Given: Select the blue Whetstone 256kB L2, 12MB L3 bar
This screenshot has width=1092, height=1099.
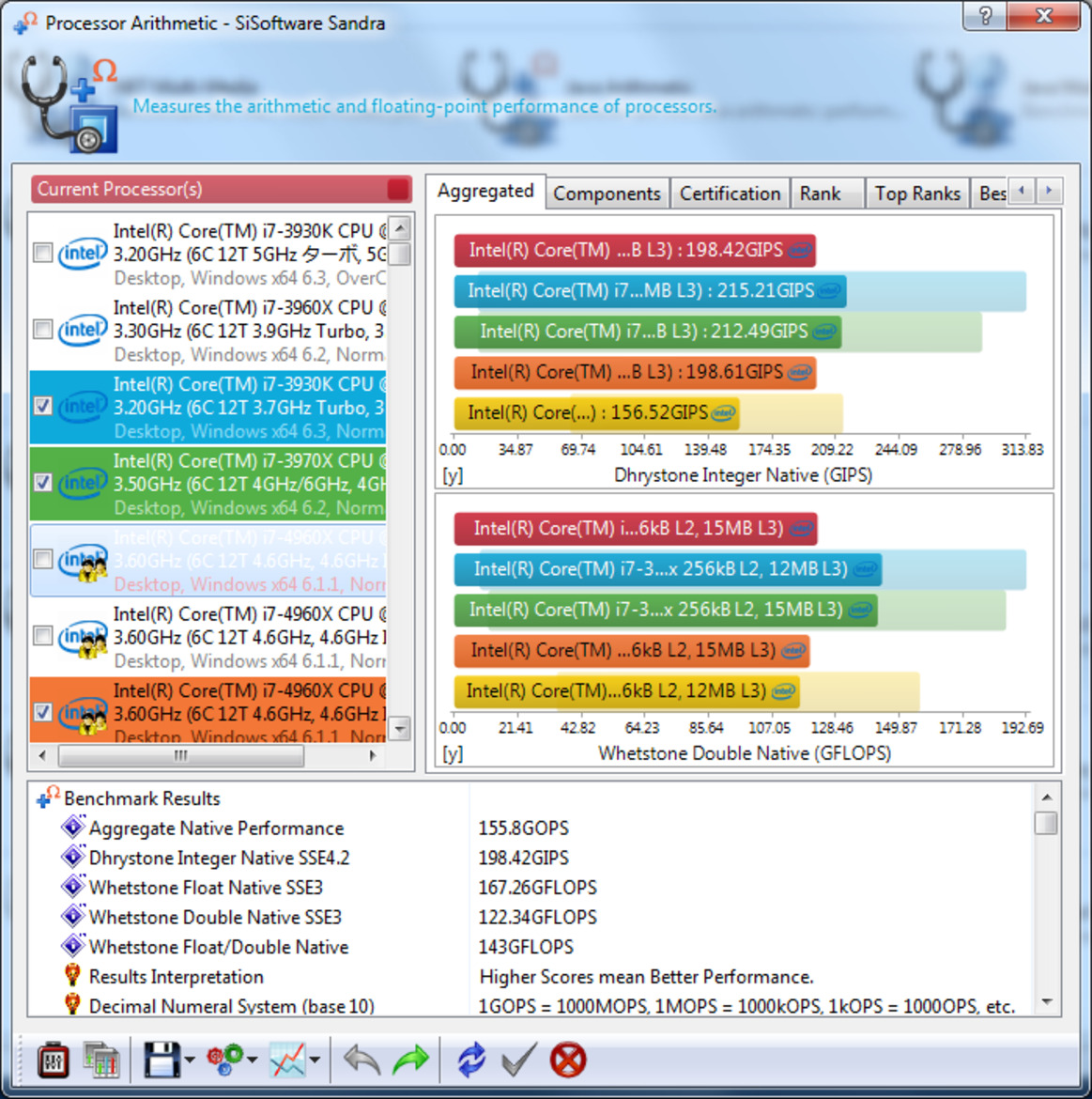Looking at the screenshot, I should [668, 569].
